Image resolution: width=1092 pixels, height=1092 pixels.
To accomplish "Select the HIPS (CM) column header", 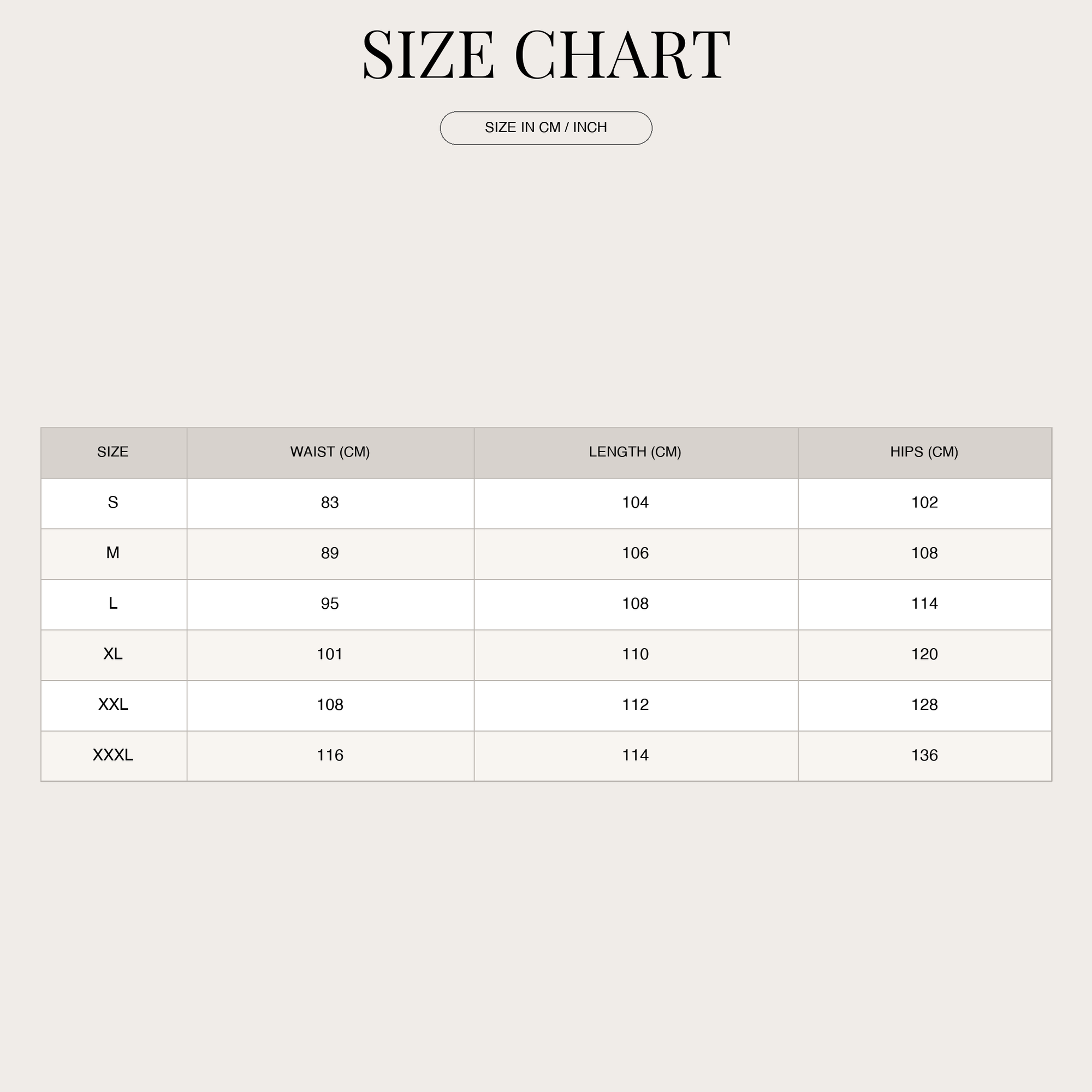I will coord(924,452).
